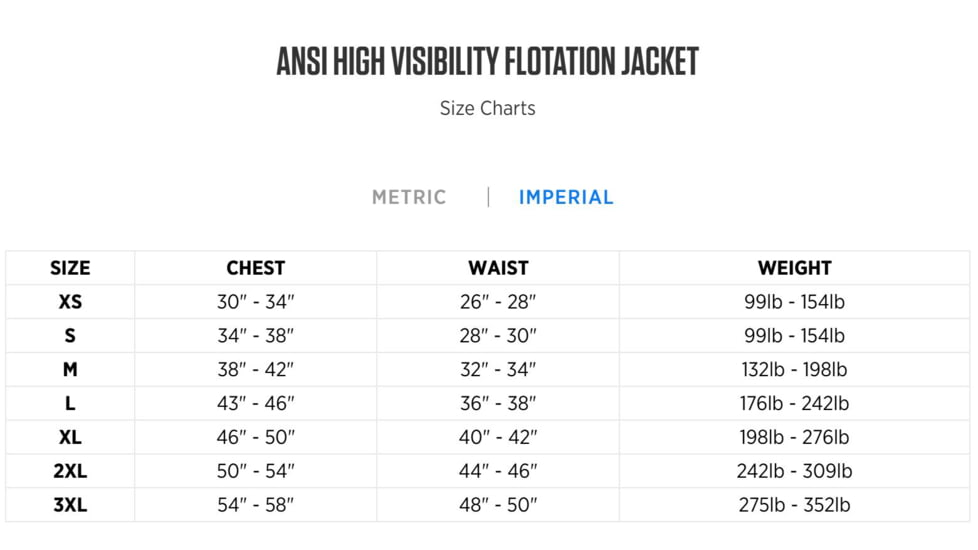
Task: Click the 275lb - 352lb weight cell
Action: (x=794, y=506)
